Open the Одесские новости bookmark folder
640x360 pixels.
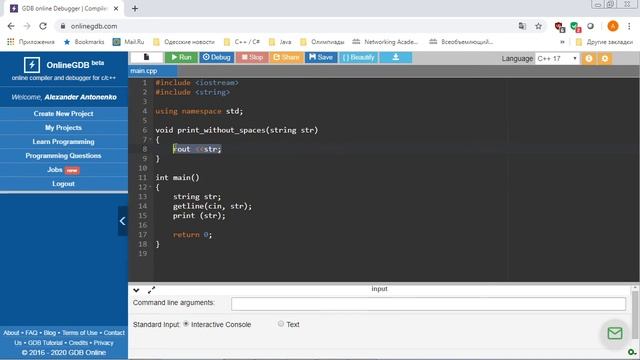[183, 42]
